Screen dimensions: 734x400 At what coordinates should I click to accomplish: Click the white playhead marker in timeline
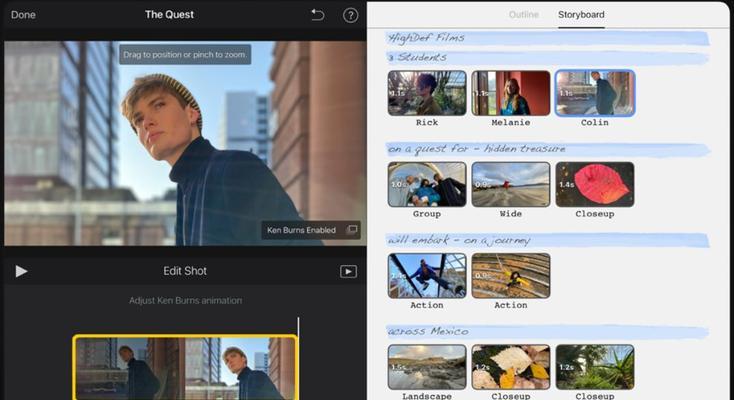298,326
